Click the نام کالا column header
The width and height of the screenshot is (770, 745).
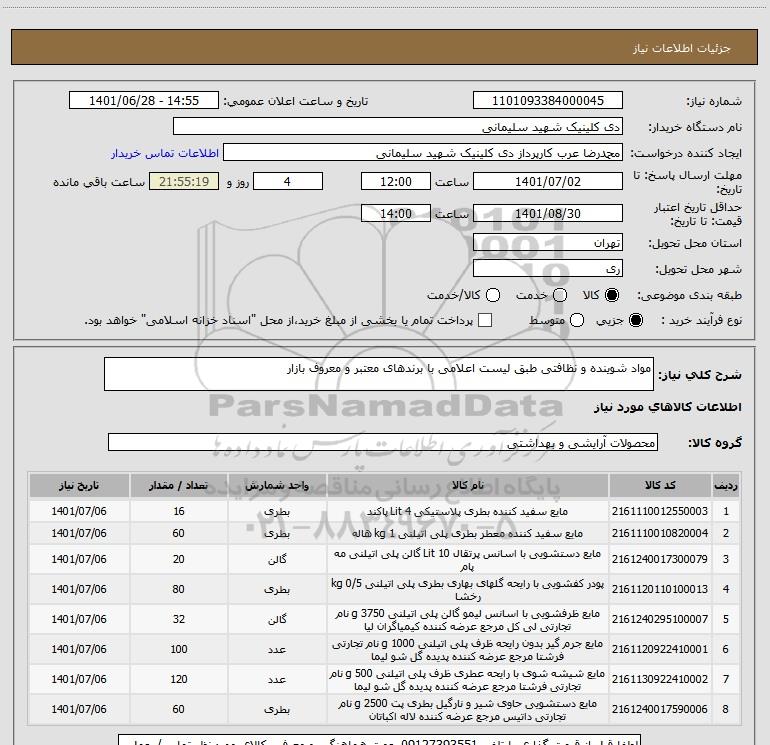468,486
